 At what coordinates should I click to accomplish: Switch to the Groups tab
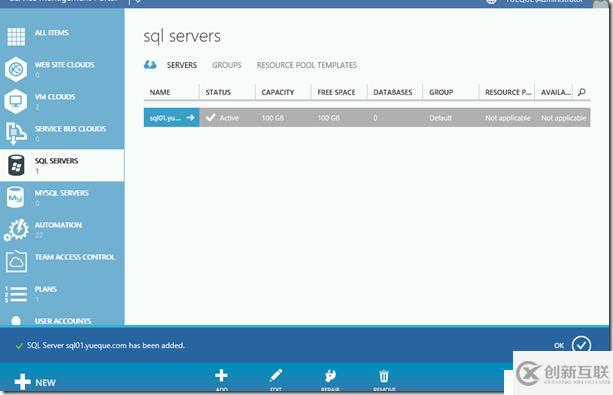point(227,65)
